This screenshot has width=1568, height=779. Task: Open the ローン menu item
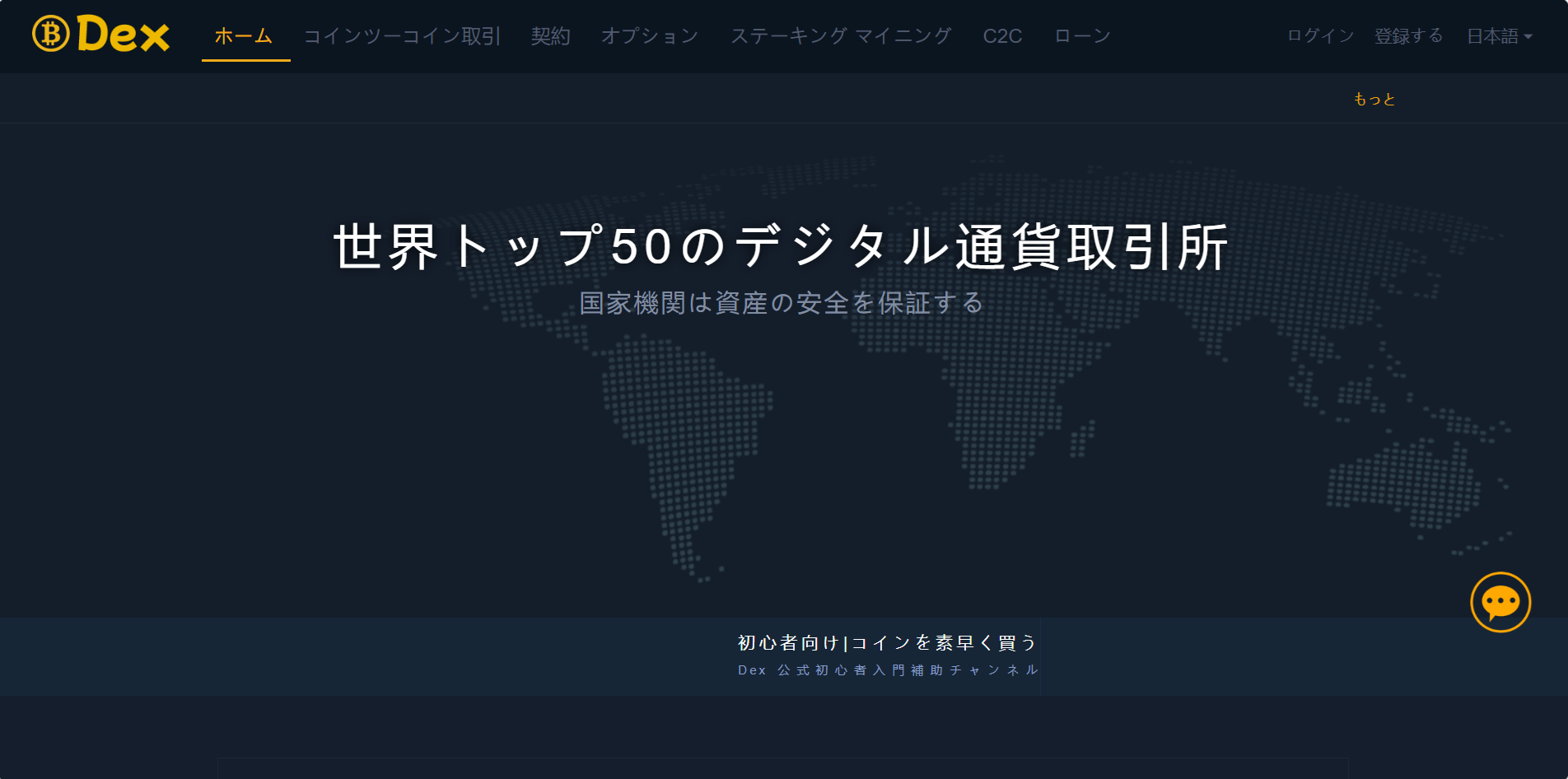tap(1082, 36)
